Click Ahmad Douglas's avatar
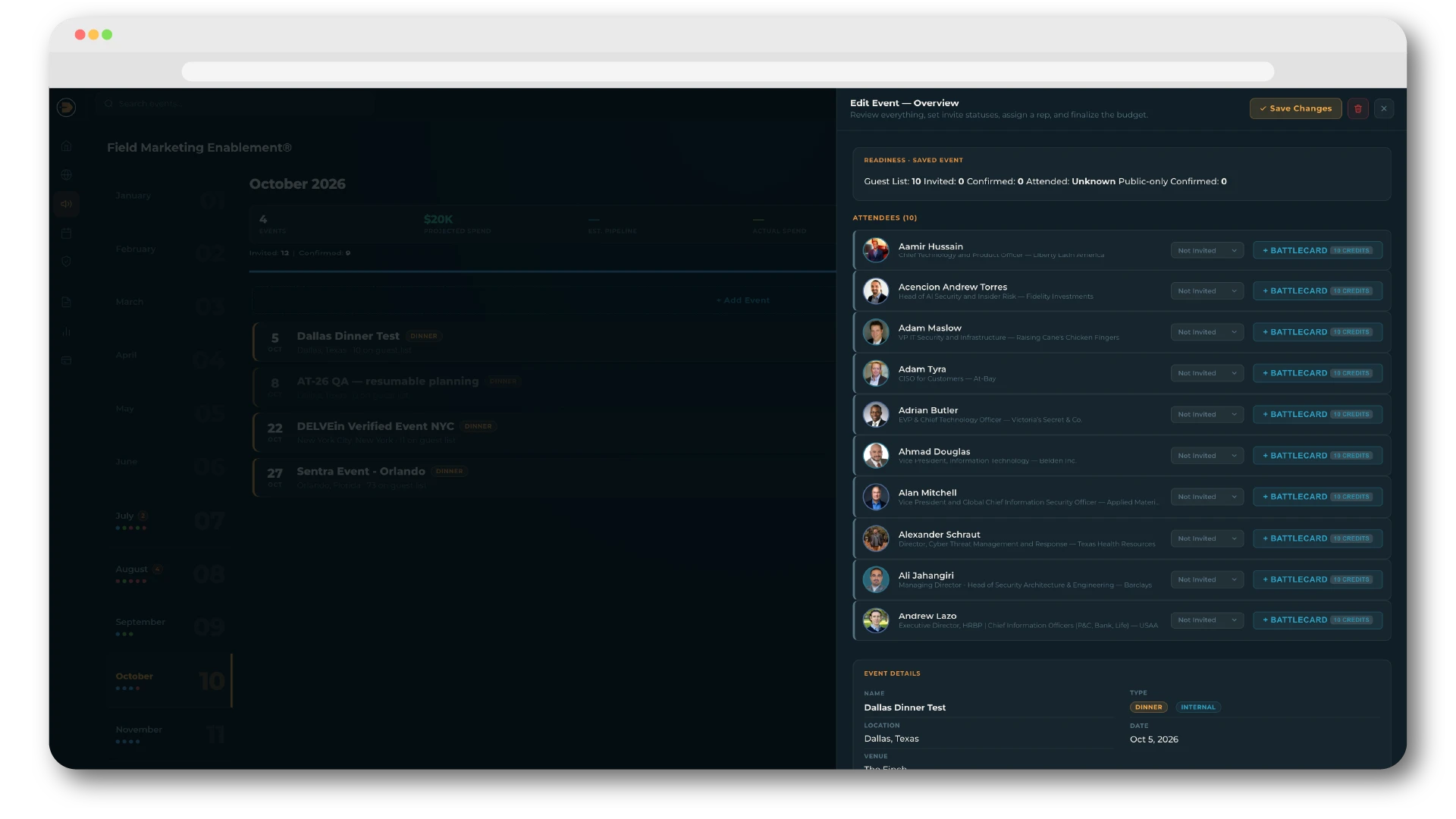 pyautogui.click(x=876, y=456)
